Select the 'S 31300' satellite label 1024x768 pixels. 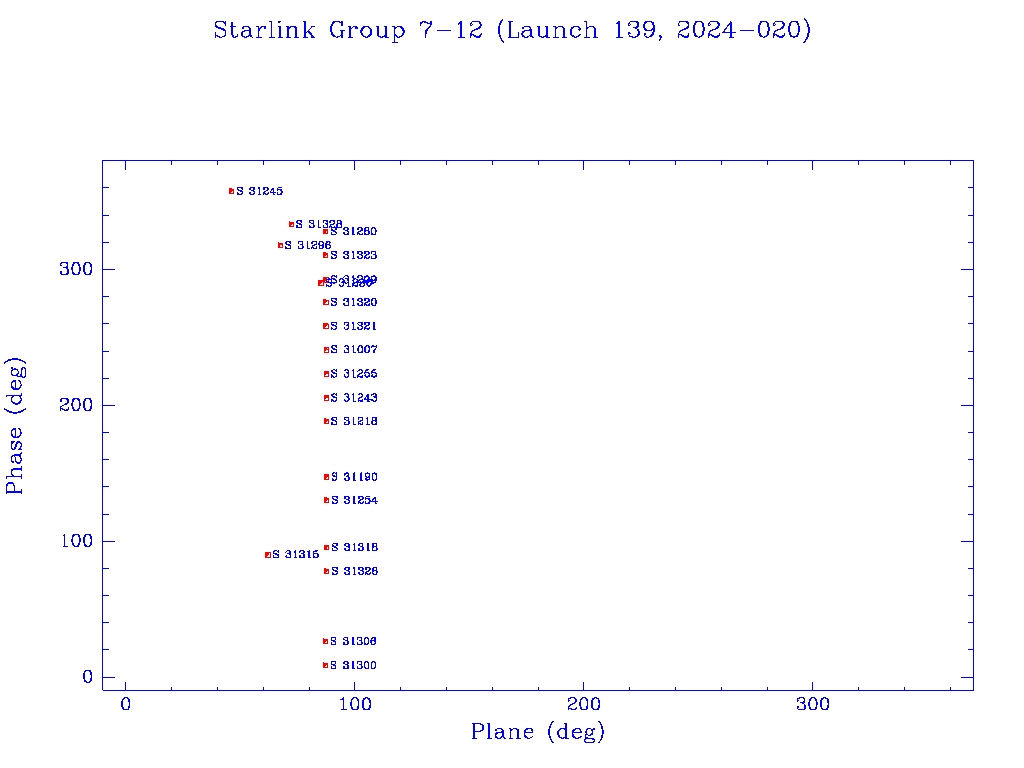(x=353, y=665)
